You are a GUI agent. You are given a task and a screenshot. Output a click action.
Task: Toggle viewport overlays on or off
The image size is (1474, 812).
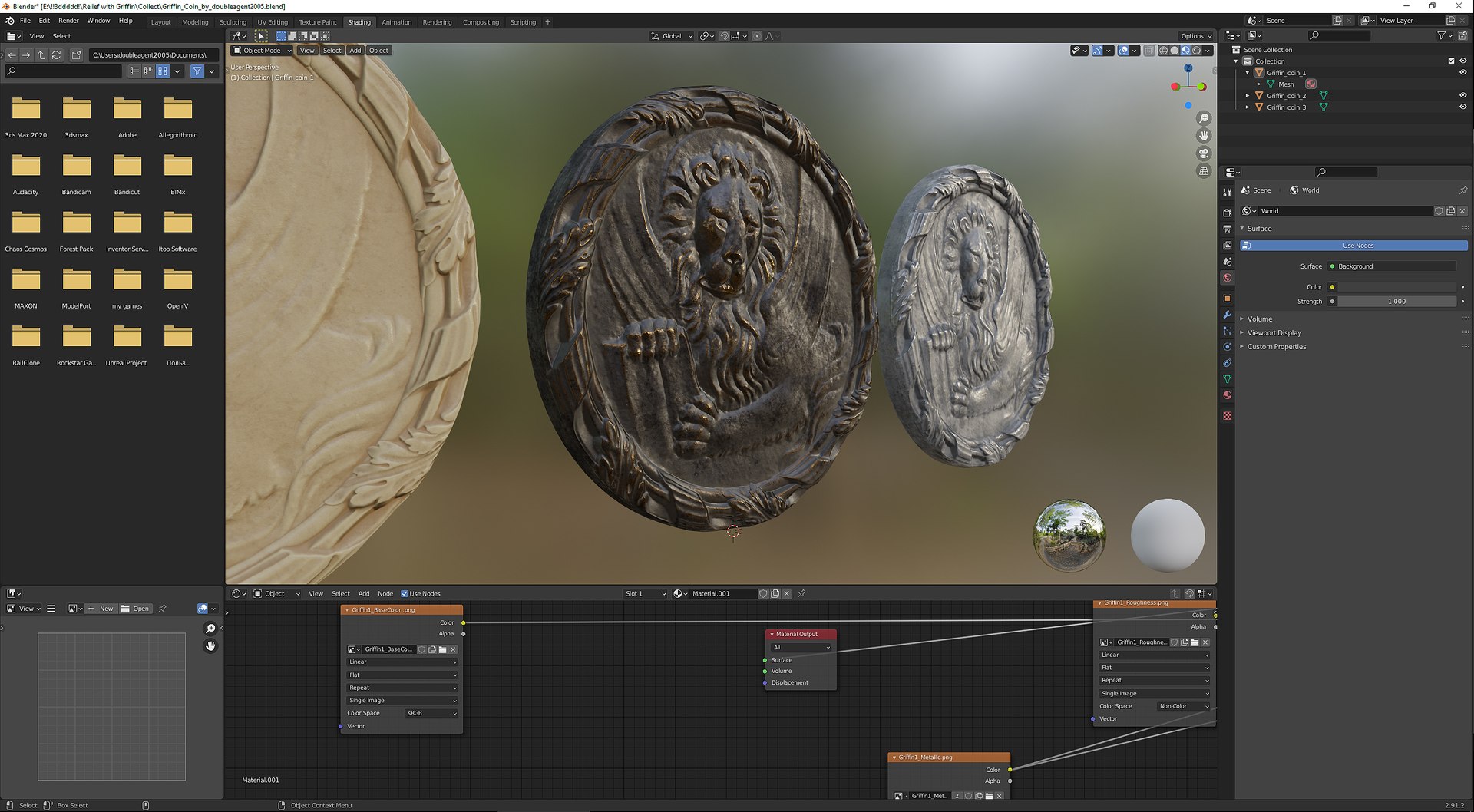(x=1123, y=51)
